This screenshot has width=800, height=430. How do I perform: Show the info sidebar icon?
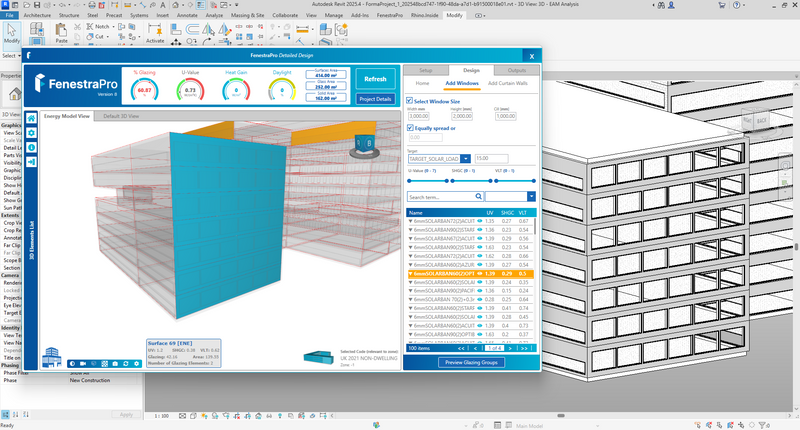click(x=31, y=147)
